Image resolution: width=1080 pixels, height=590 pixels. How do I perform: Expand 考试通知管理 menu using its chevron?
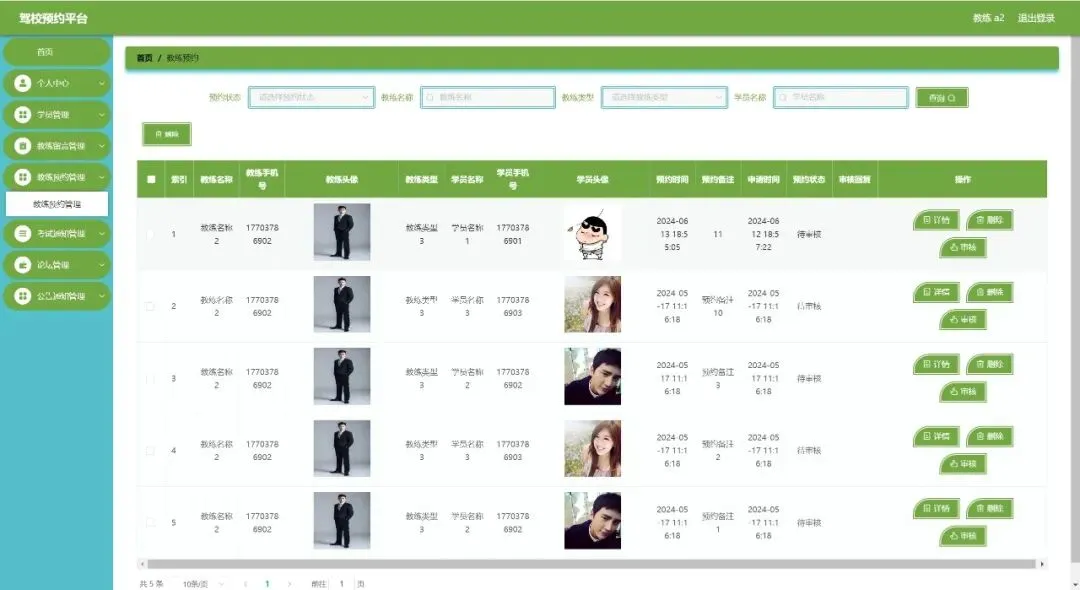click(102, 233)
